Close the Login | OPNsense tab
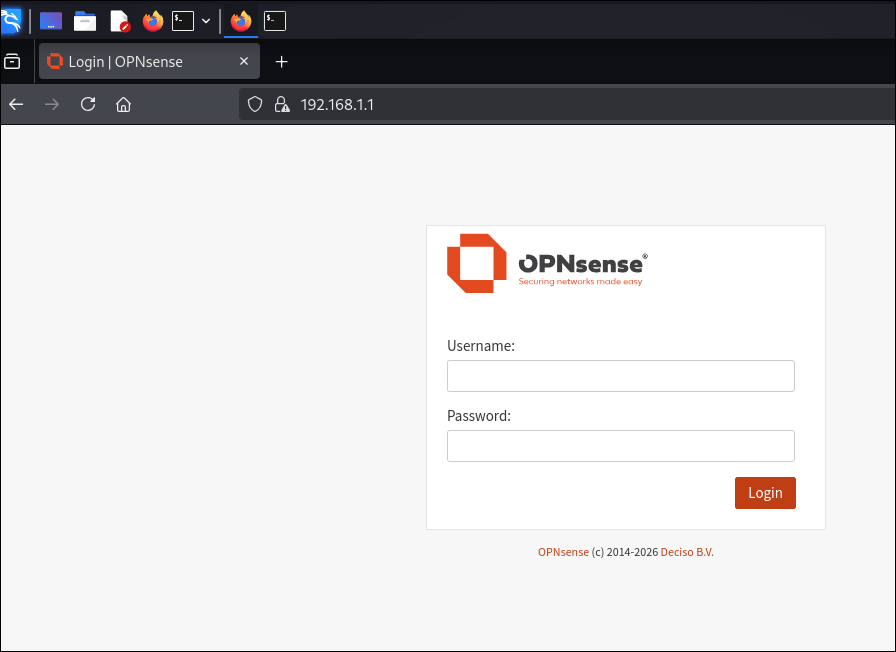 click(x=244, y=61)
